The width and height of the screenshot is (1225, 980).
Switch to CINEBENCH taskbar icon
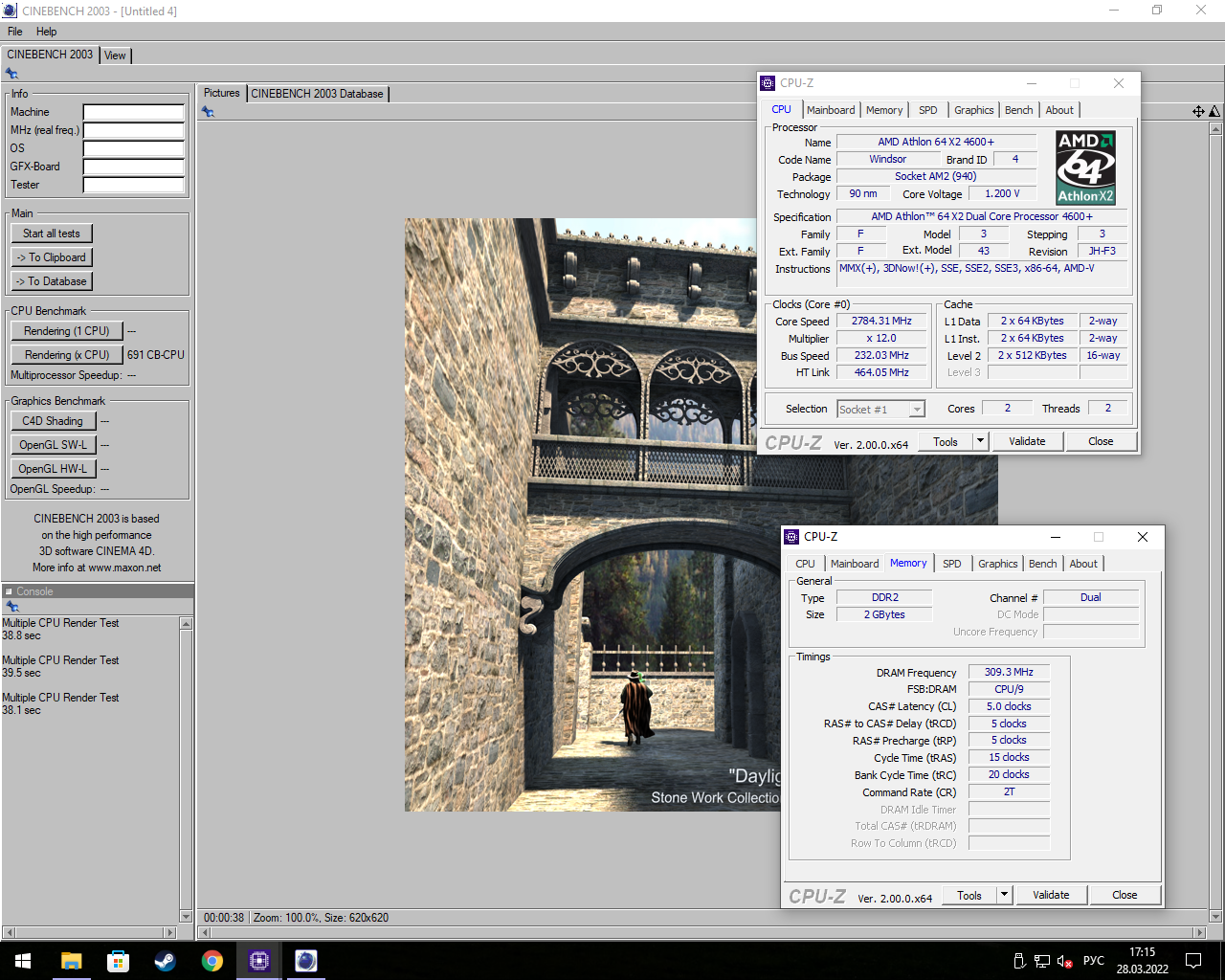305,961
